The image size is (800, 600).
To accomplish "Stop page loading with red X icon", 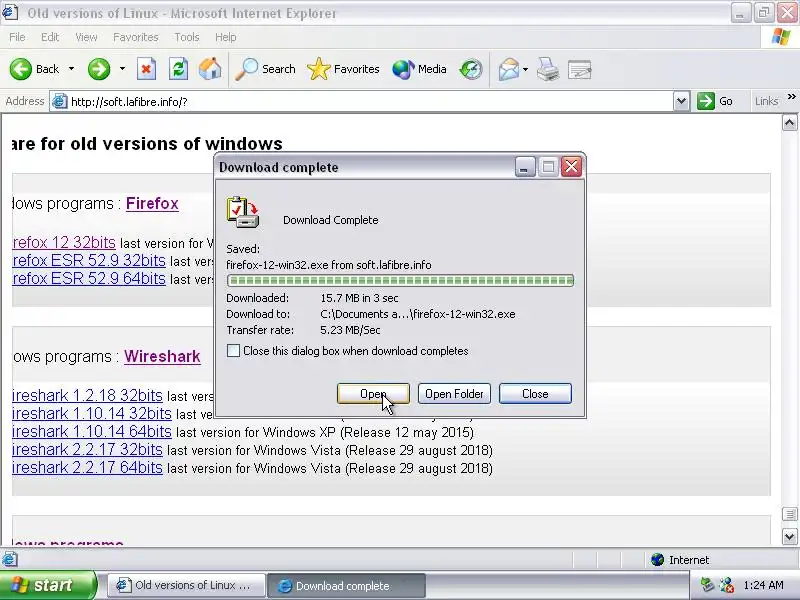I will pyautogui.click(x=146, y=69).
